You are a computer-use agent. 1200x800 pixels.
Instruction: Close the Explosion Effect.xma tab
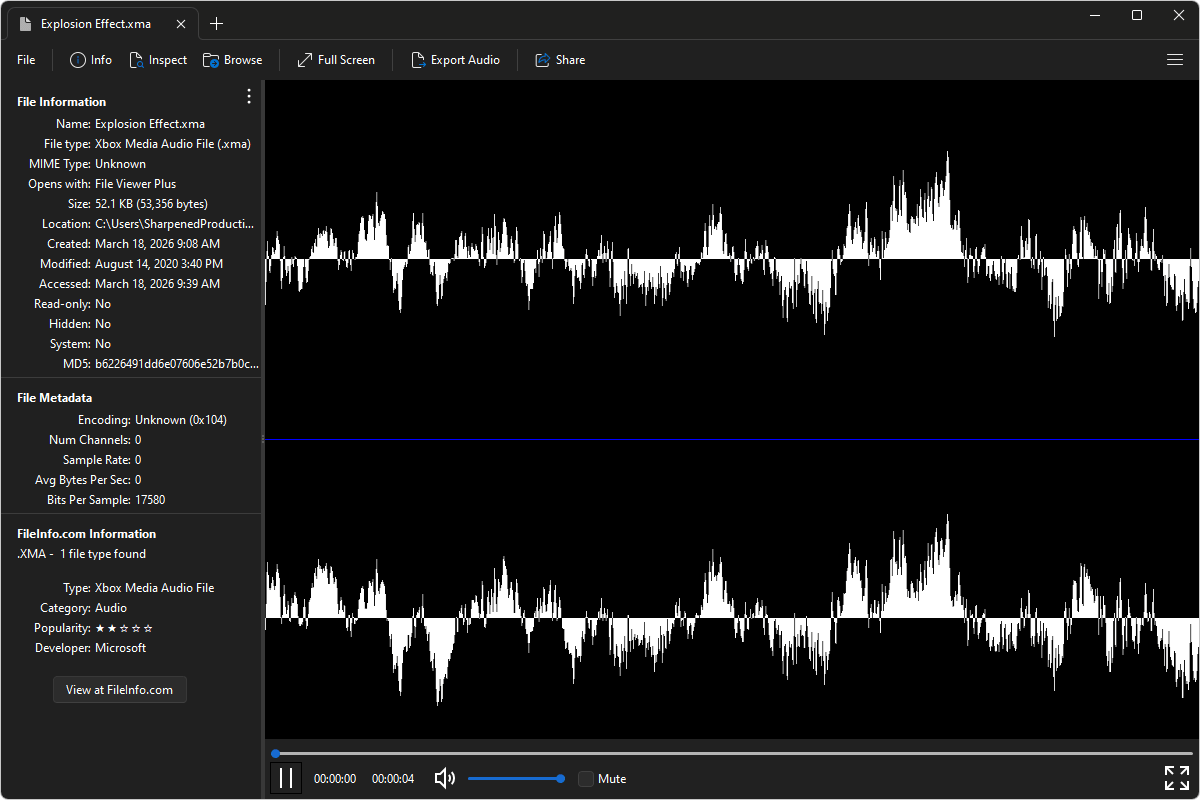181,23
